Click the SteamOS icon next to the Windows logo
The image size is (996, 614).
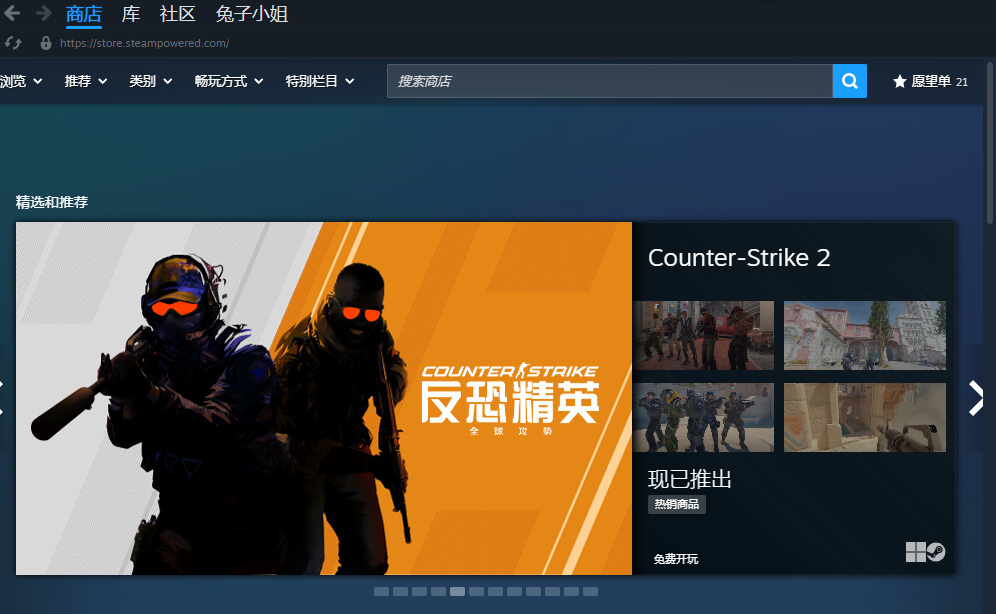[x=936, y=551]
